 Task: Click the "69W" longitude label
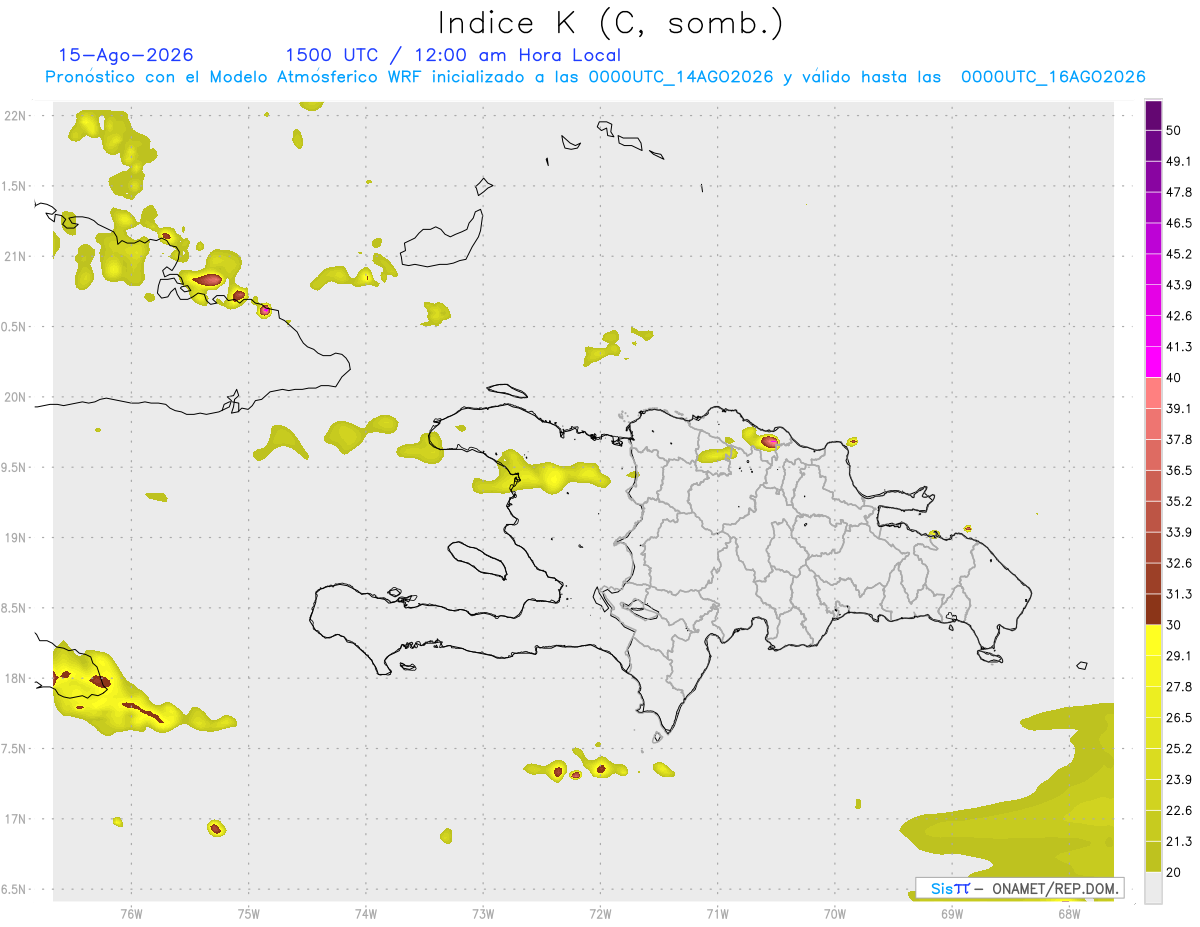pyautogui.click(x=951, y=913)
